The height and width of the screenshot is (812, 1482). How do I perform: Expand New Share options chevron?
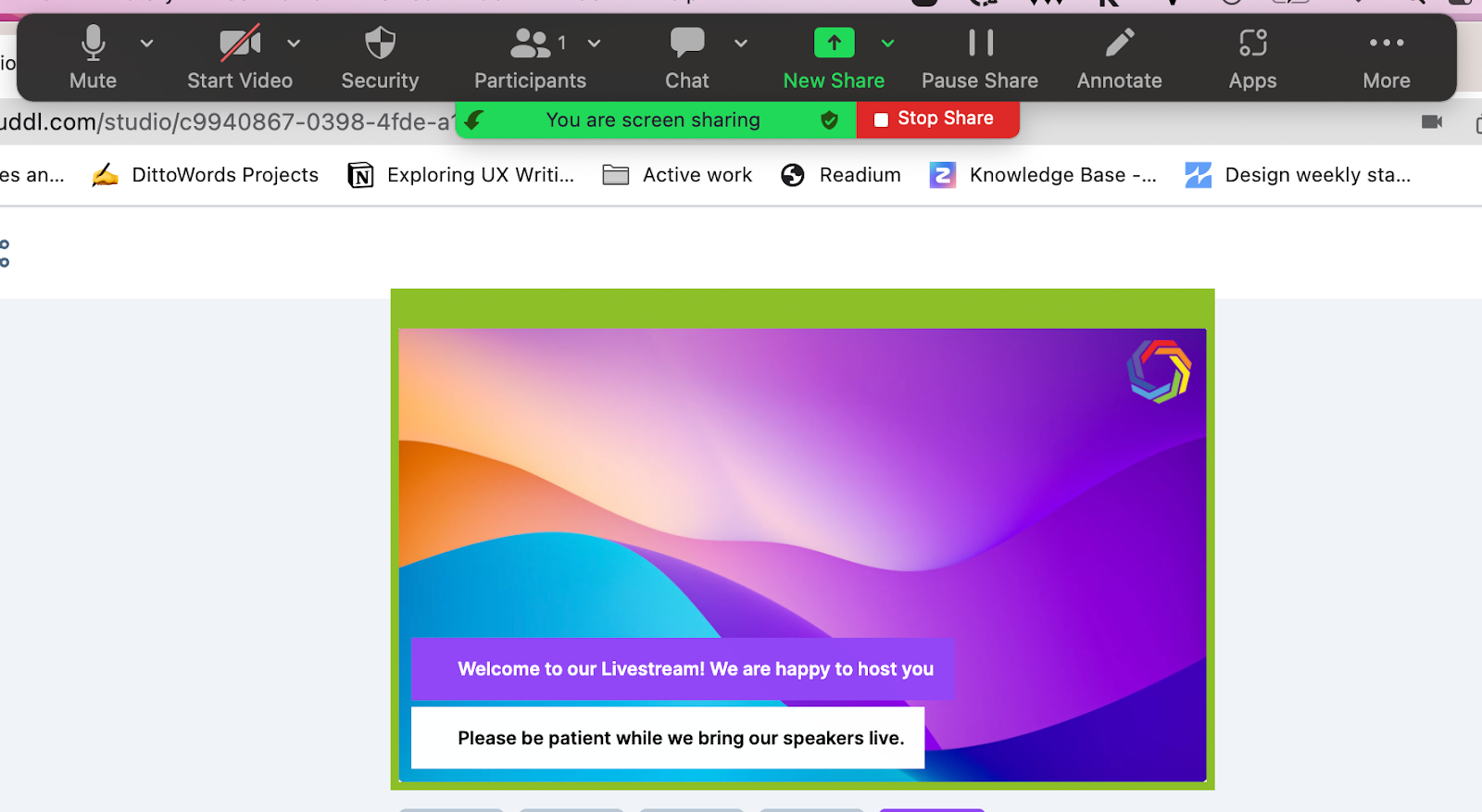887,43
